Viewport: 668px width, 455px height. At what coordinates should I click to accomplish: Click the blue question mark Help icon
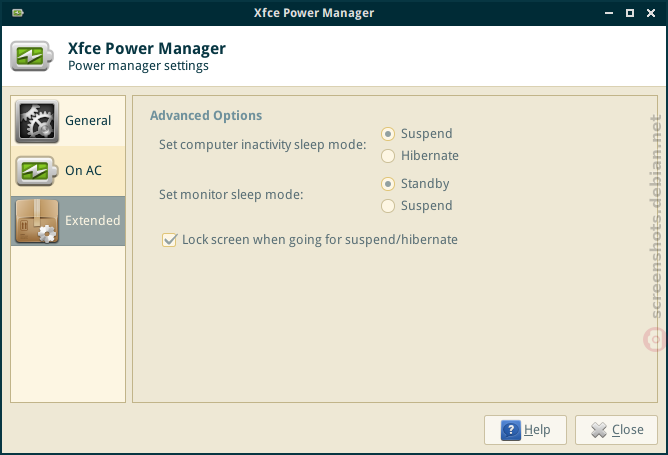(x=511, y=430)
